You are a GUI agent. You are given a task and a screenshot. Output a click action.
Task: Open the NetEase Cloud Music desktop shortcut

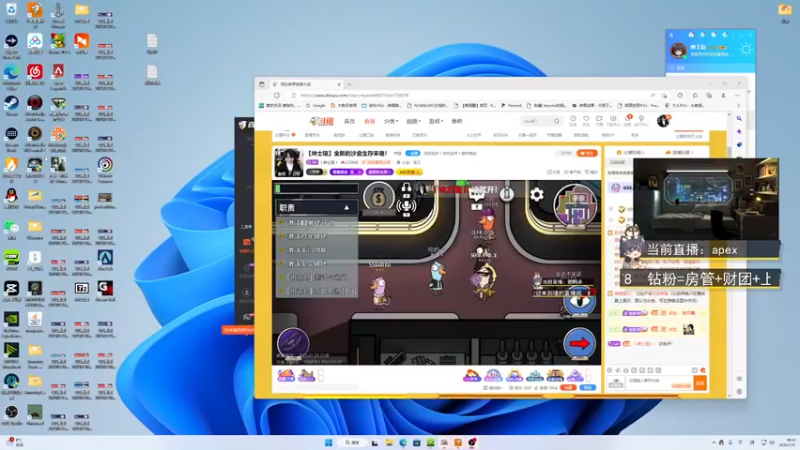35,76
